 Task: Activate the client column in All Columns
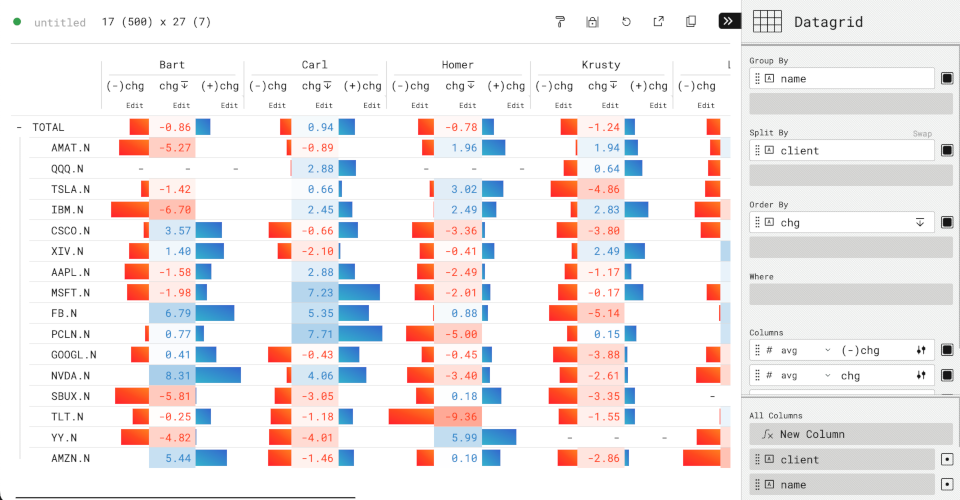947,459
